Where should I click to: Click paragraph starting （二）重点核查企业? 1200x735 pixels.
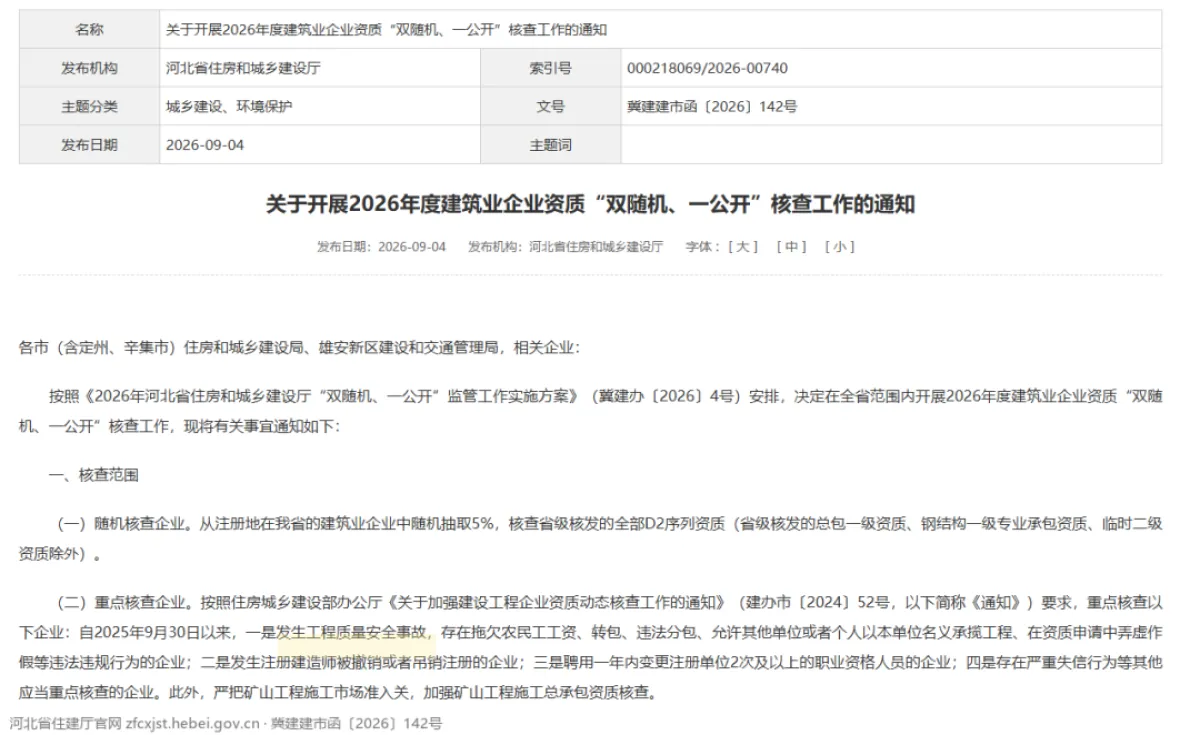click(590, 647)
